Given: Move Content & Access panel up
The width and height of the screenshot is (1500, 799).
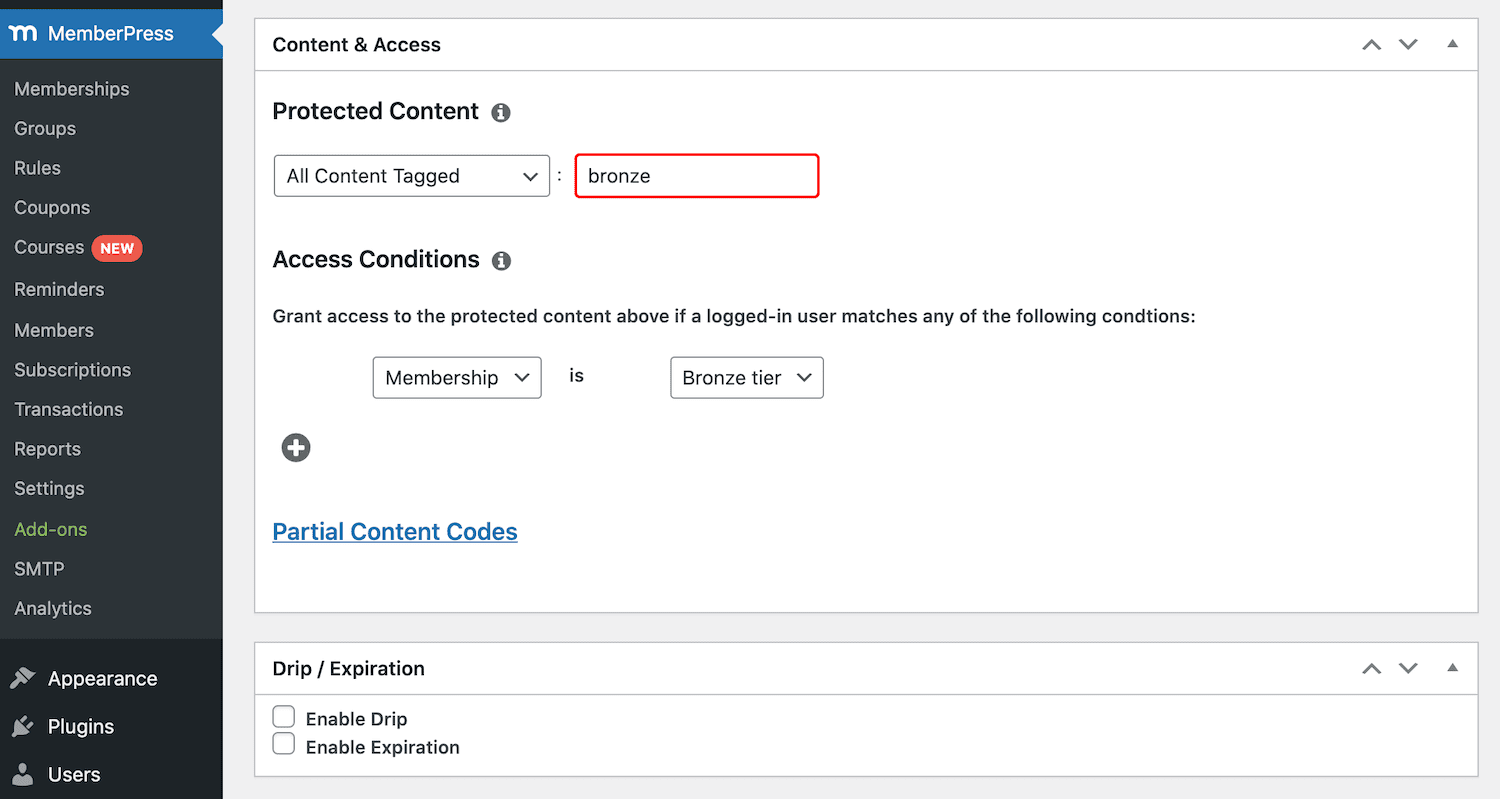Looking at the screenshot, I should coord(1372,45).
